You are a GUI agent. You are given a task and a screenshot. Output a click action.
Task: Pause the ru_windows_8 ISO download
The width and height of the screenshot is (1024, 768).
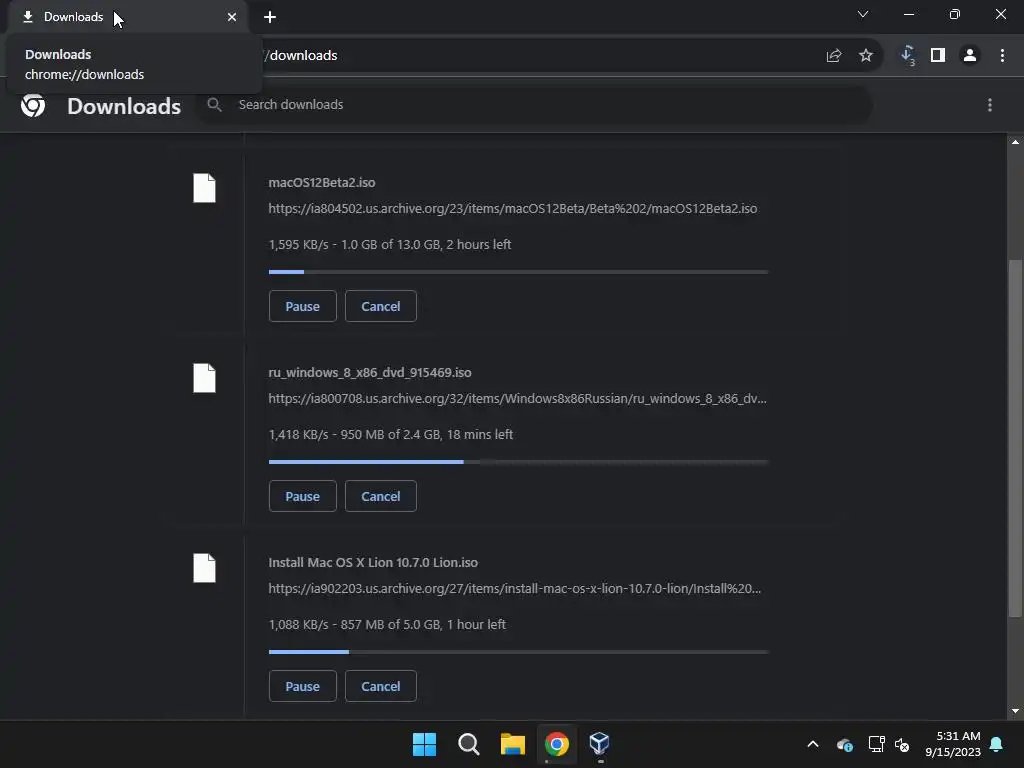coord(302,496)
